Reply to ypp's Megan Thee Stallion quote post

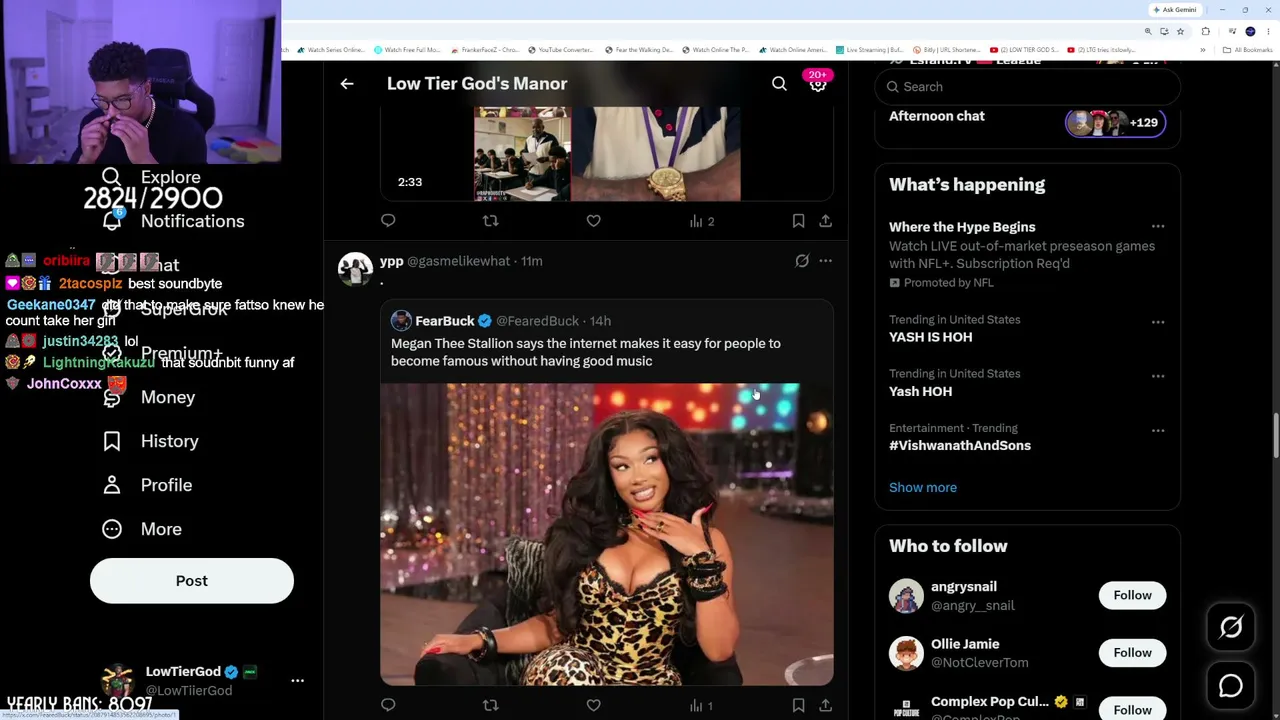(x=388, y=705)
